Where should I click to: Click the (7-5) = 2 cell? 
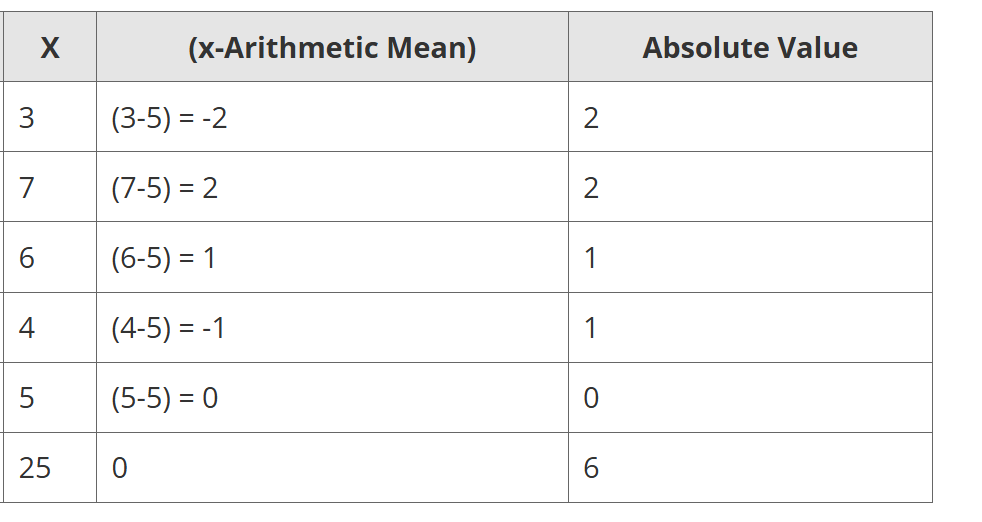click(165, 188)
